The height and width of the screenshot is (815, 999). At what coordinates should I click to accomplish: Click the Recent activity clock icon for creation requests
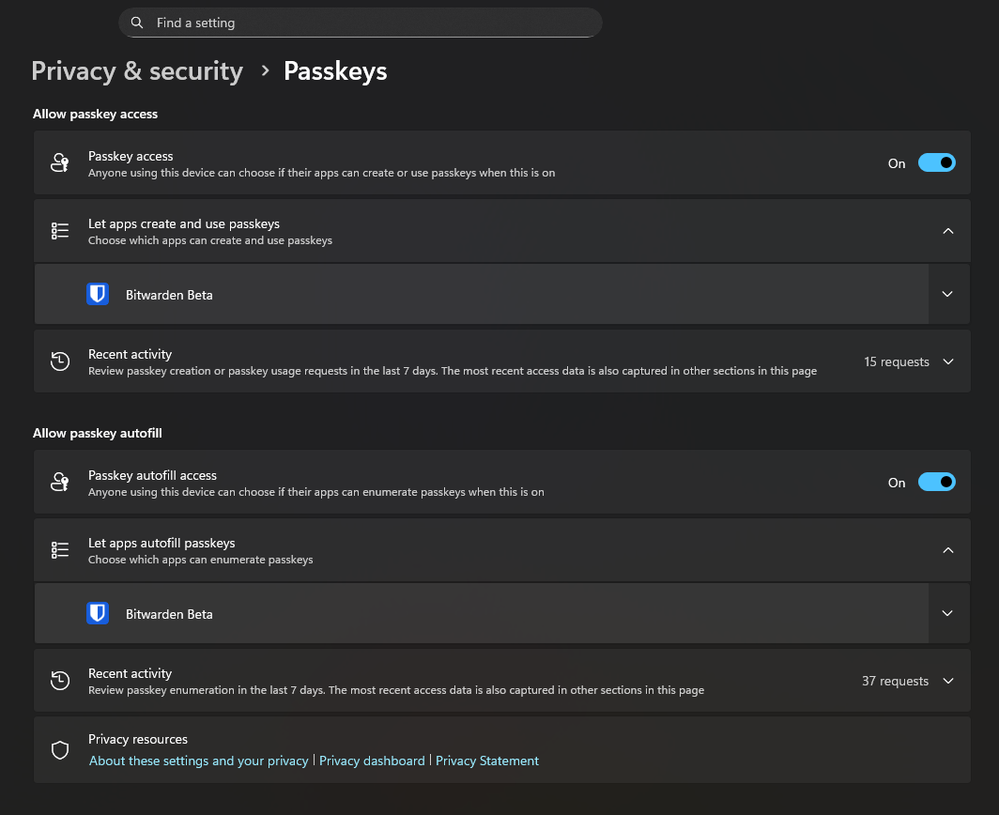(60, 362)
